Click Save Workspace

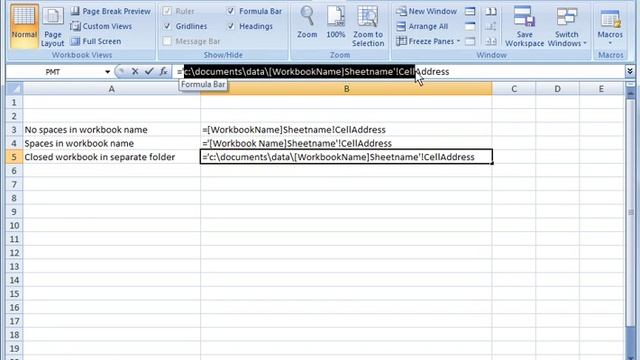click(524, 26)
